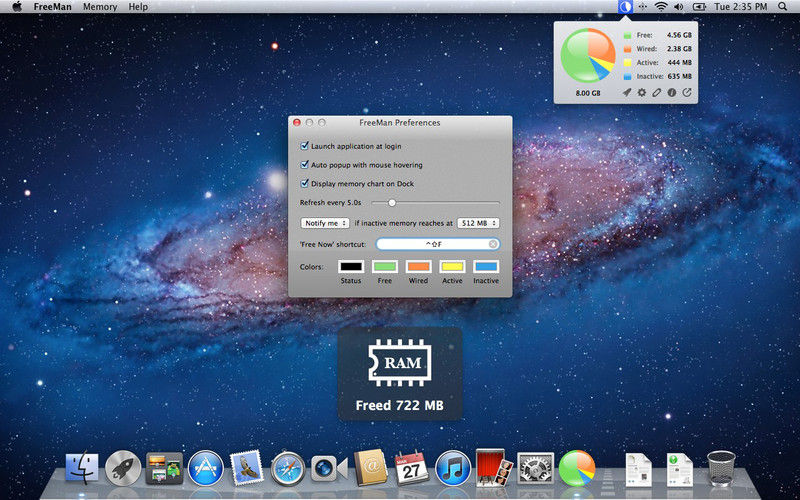The image size is (800, 500).
Task: Pick the Inactive blue color swatch
Action: (486, 266)
